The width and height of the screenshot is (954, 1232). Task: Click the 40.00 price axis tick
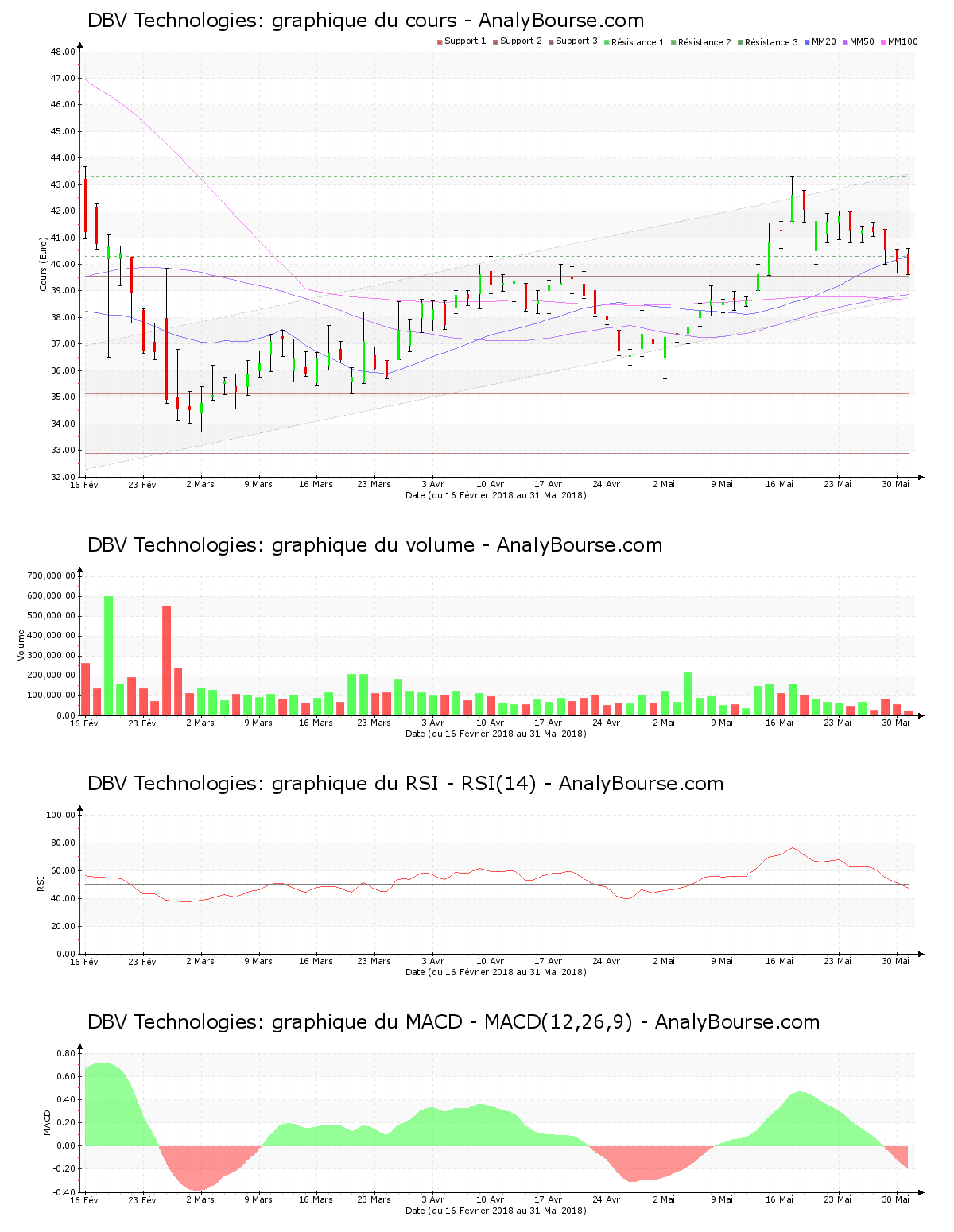pyautogui.click(x=63, y=265)
